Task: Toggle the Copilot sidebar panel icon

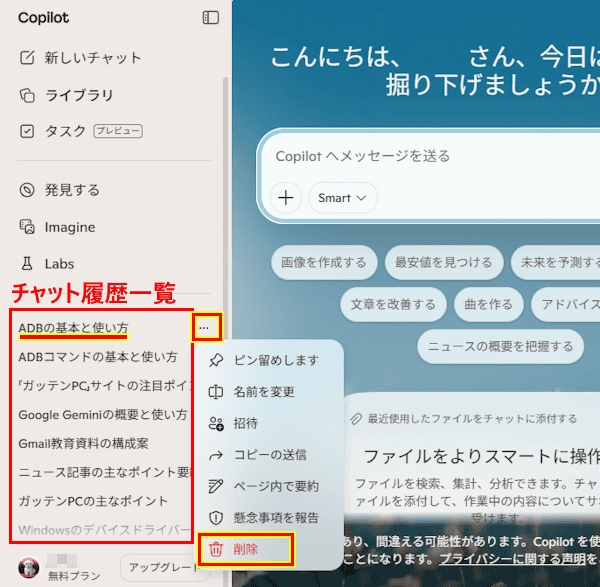Action: pos(210,18)
